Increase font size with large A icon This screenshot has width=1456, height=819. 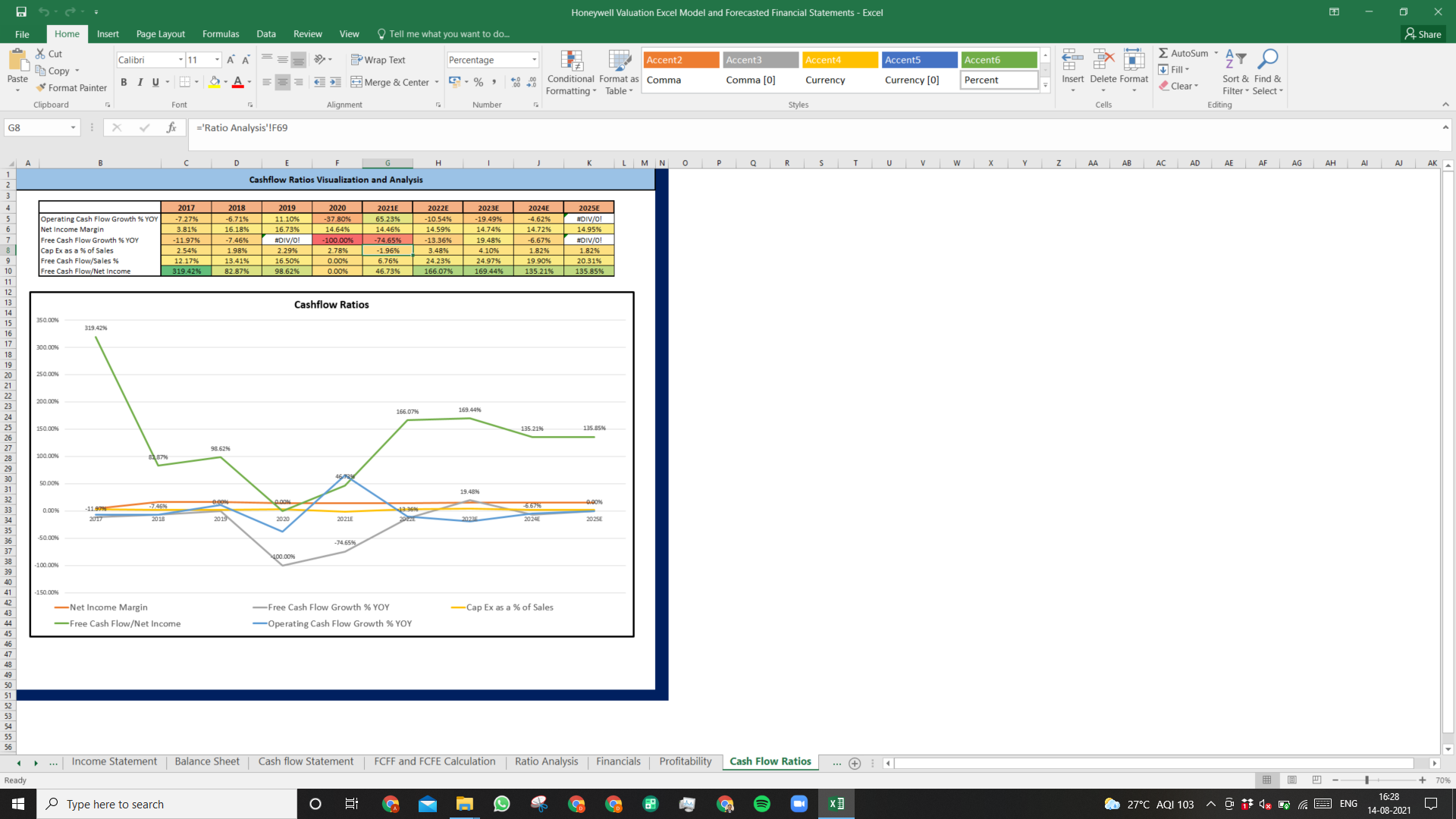(x=231, y=59)
